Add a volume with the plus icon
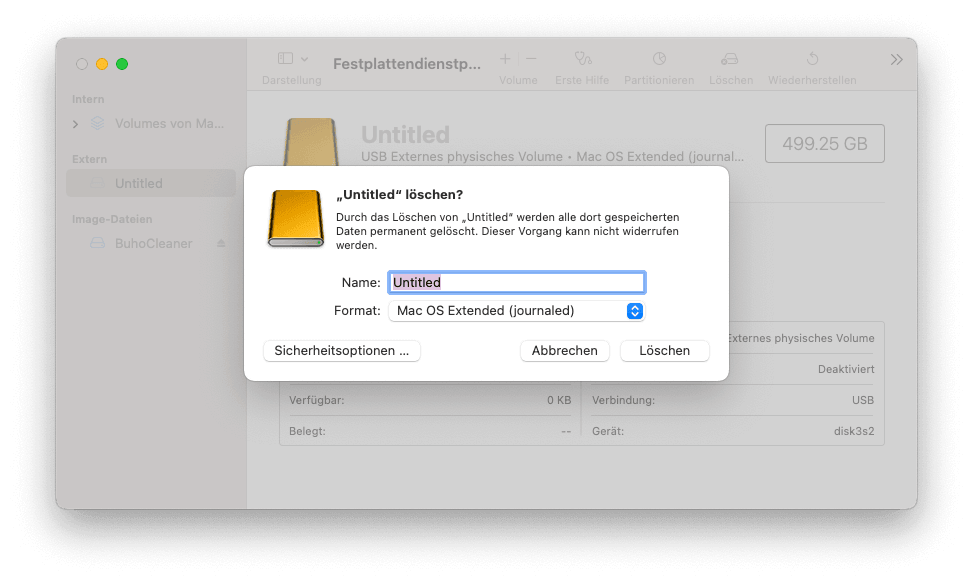973x583 pixels. (x=505, y=58)
